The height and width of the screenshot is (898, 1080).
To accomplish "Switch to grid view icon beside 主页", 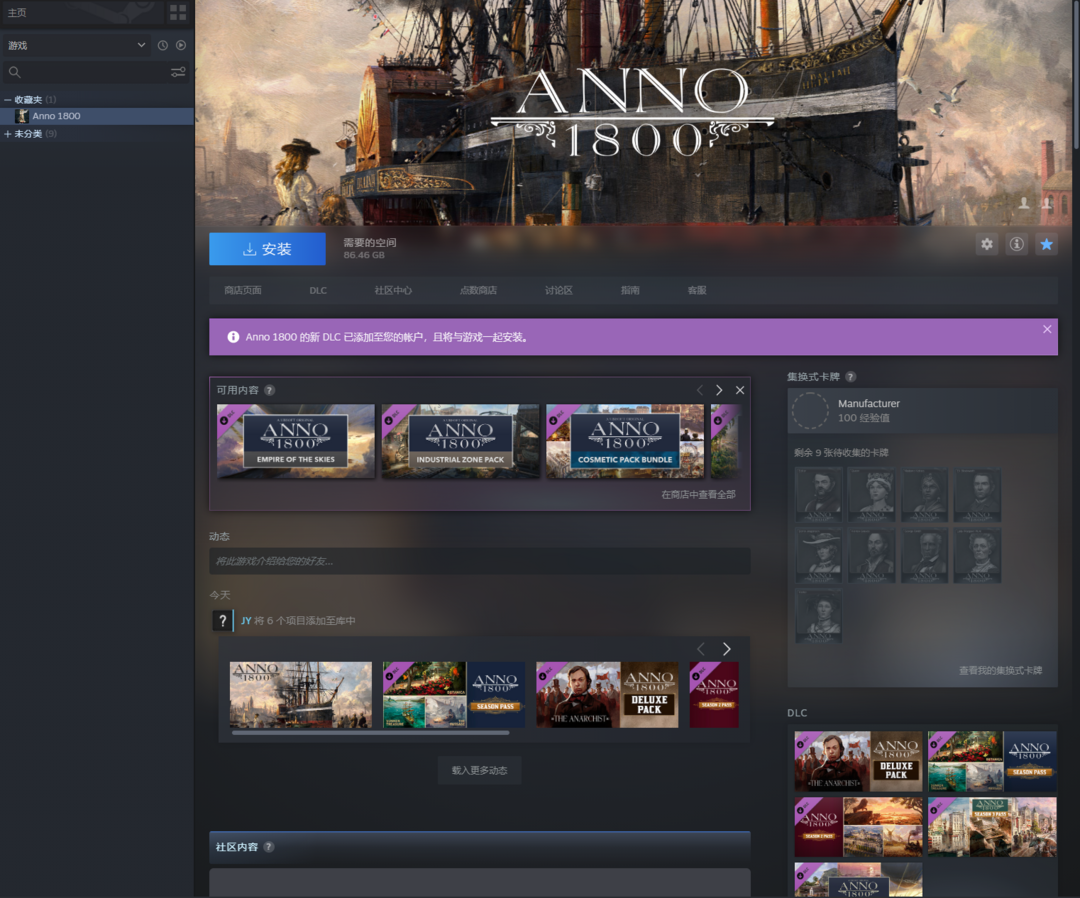I will coord(178,13).
